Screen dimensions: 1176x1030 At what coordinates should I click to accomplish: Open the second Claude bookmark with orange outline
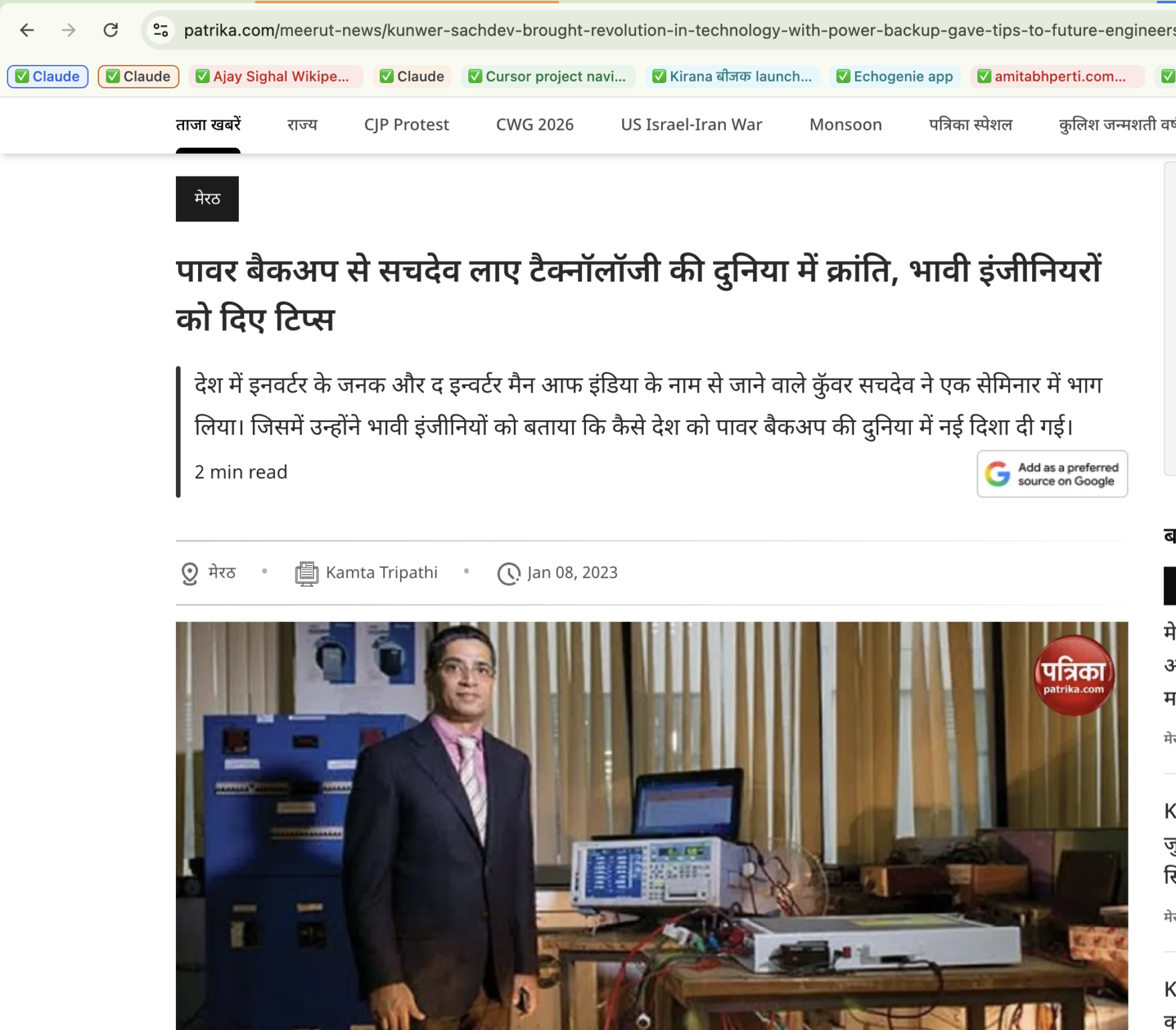(138, 76)
